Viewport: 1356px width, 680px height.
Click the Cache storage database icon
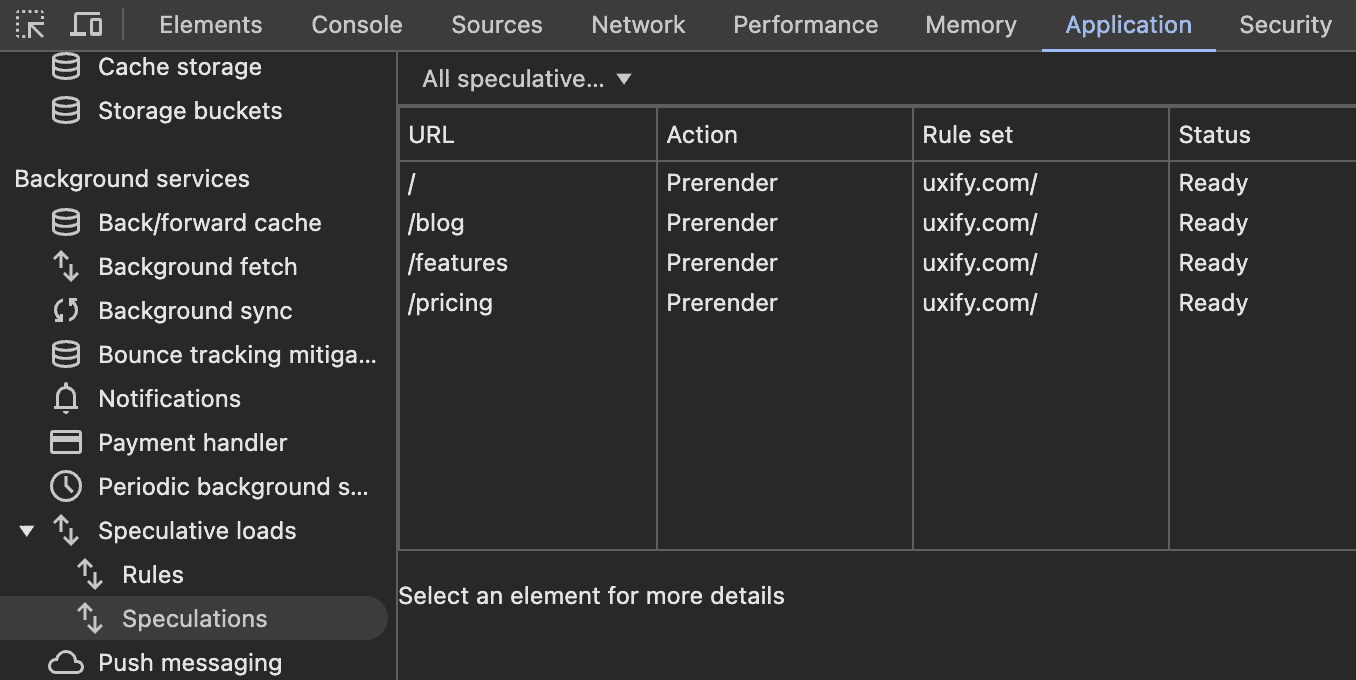click(x=65, y=66)
